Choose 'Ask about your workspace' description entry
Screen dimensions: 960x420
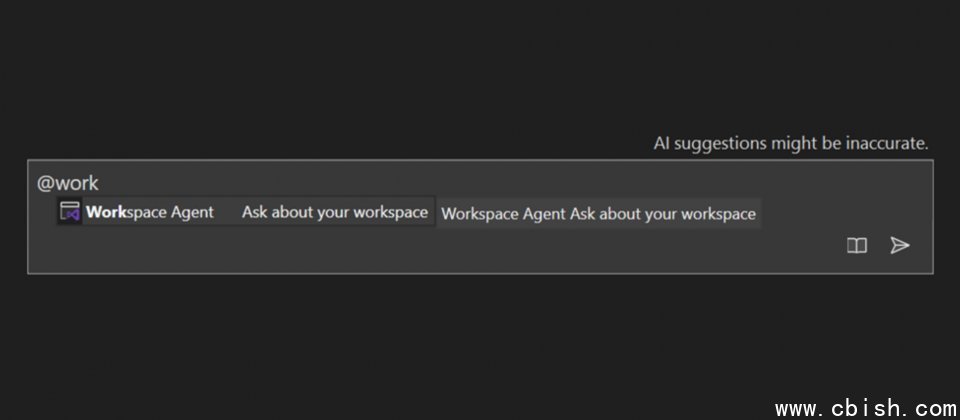click(x=334, y=212)
